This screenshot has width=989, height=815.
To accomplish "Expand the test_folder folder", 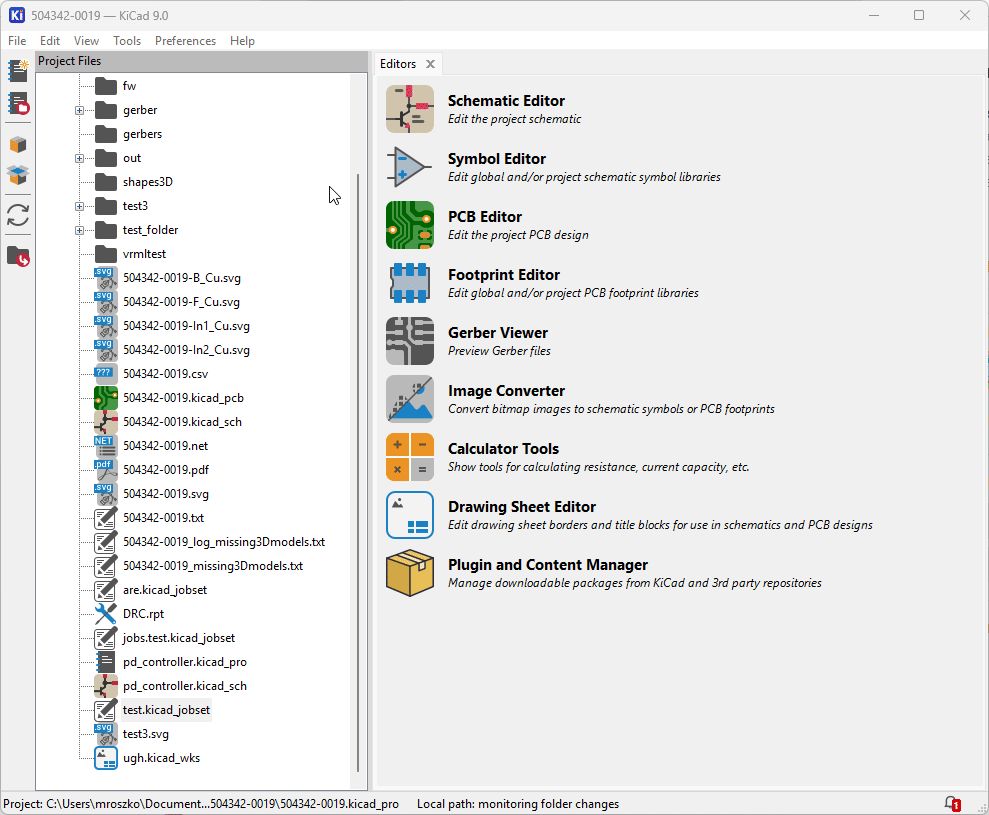I will pyautogui.click(x=79, y=230).
